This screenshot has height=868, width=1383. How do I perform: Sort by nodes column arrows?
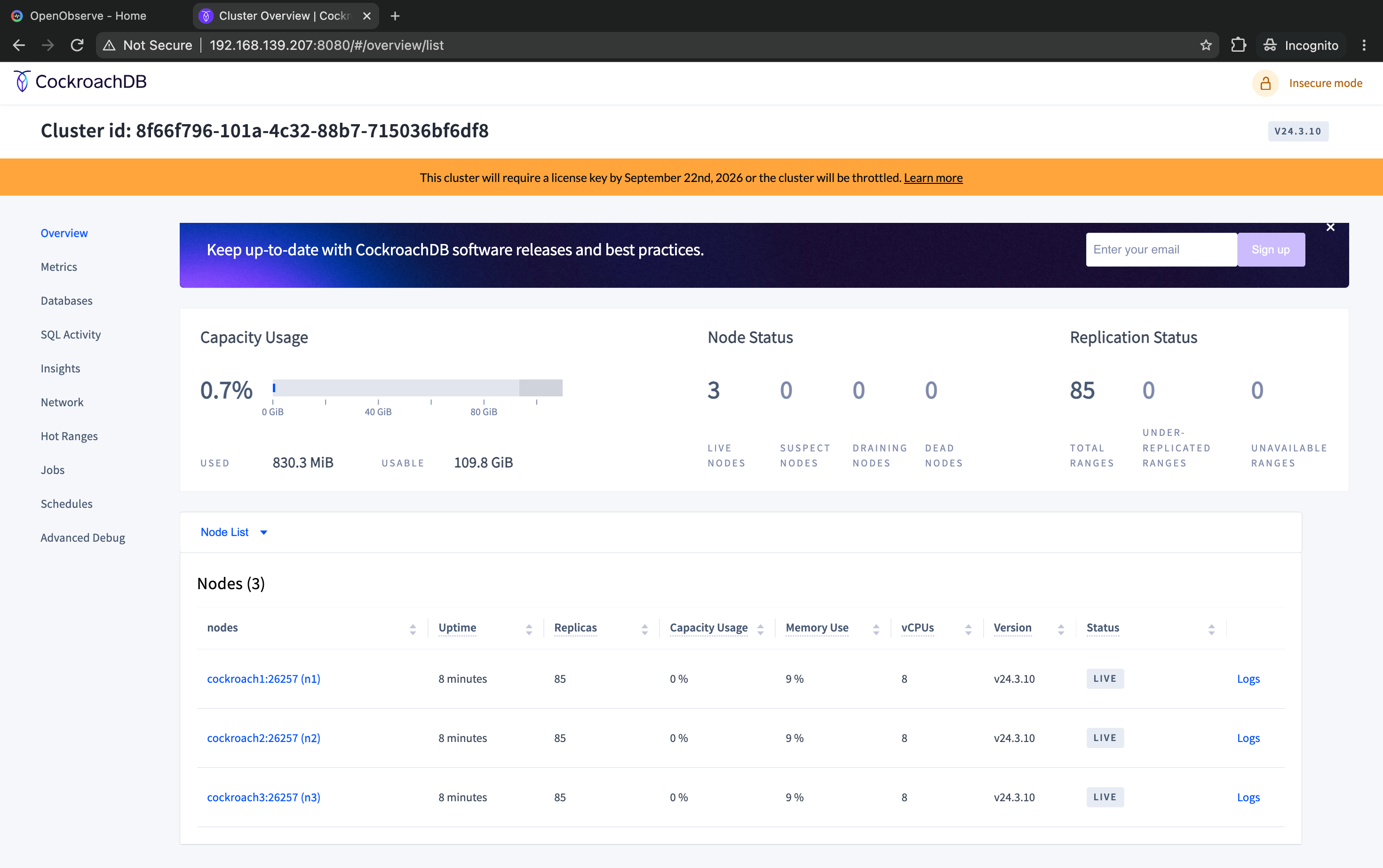pyautogui.click(x=413, y=630)
